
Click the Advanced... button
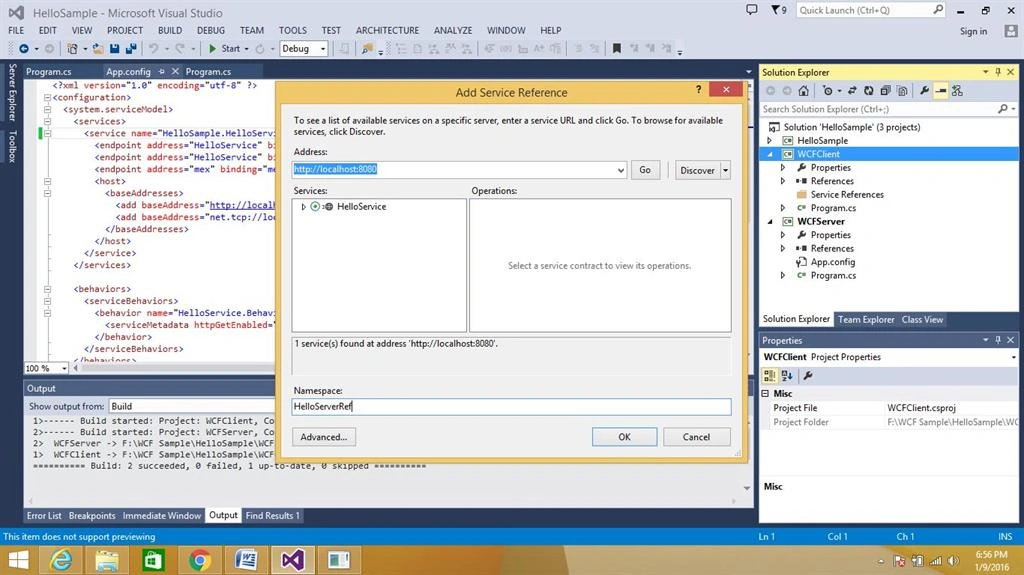pyautogui.click(x=324, y=437)
